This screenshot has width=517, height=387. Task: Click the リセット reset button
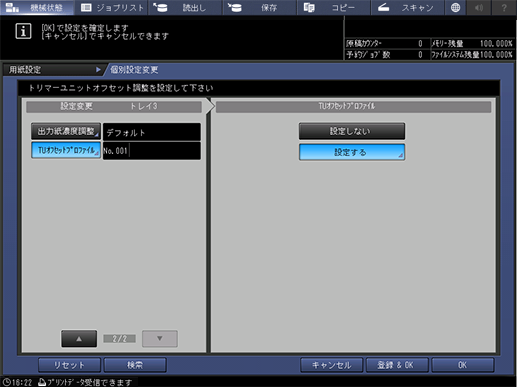(x=69, y=365)
